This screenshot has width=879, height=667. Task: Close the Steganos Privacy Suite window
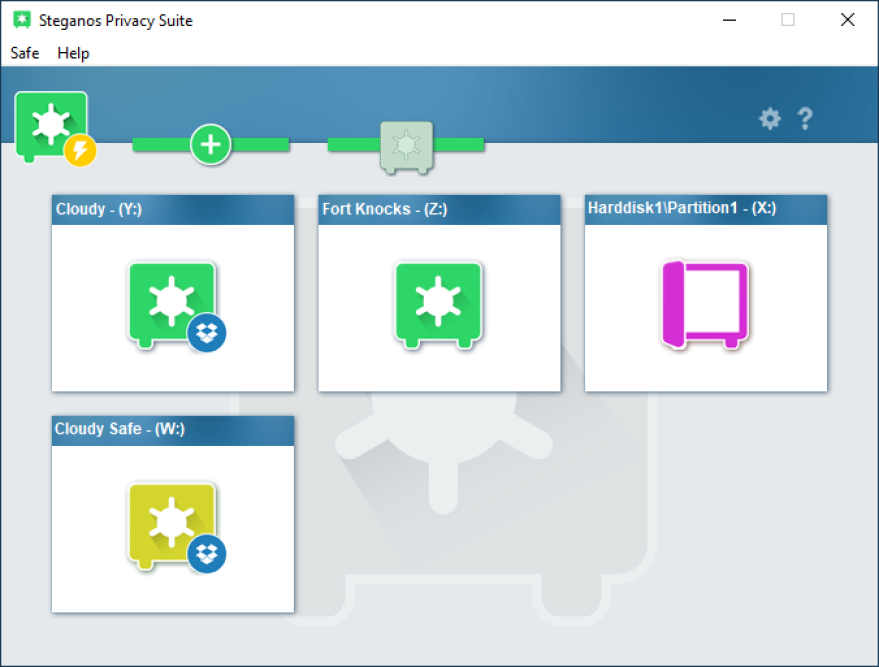click(848, 20)
